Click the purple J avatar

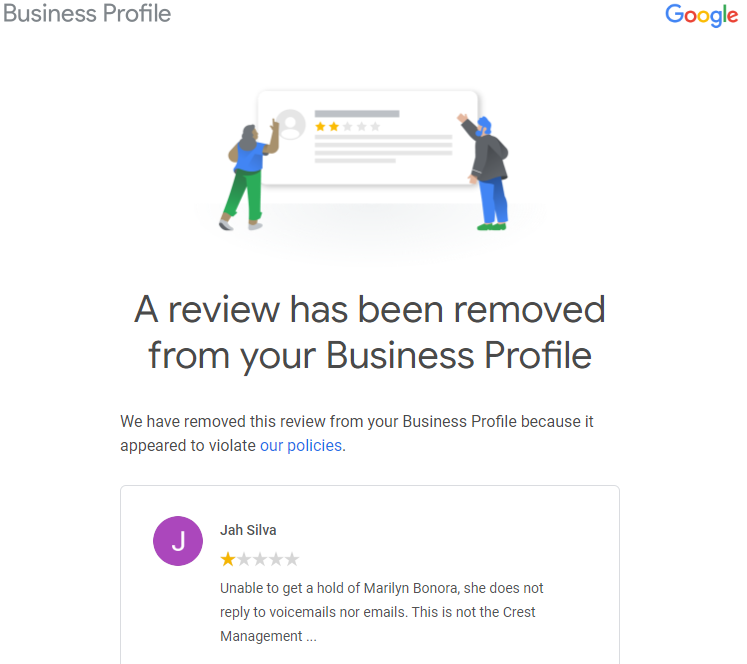click(x=178, y=541)
